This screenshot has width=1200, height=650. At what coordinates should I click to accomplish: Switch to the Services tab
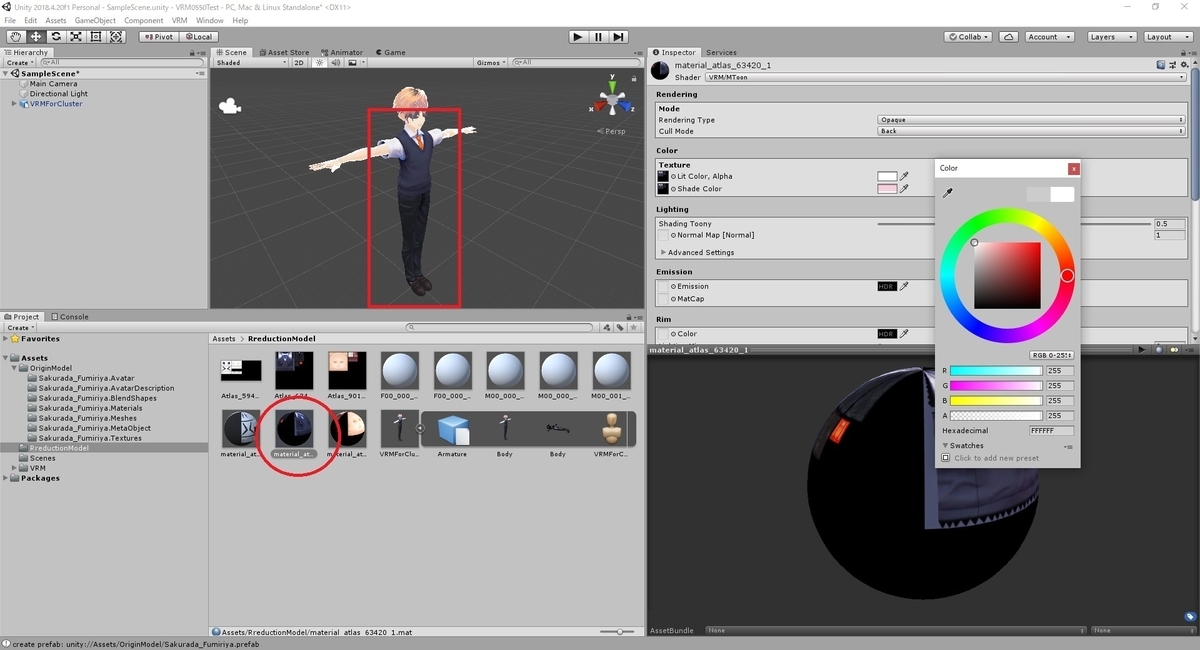pyautogui.click(x=721, y=52)
